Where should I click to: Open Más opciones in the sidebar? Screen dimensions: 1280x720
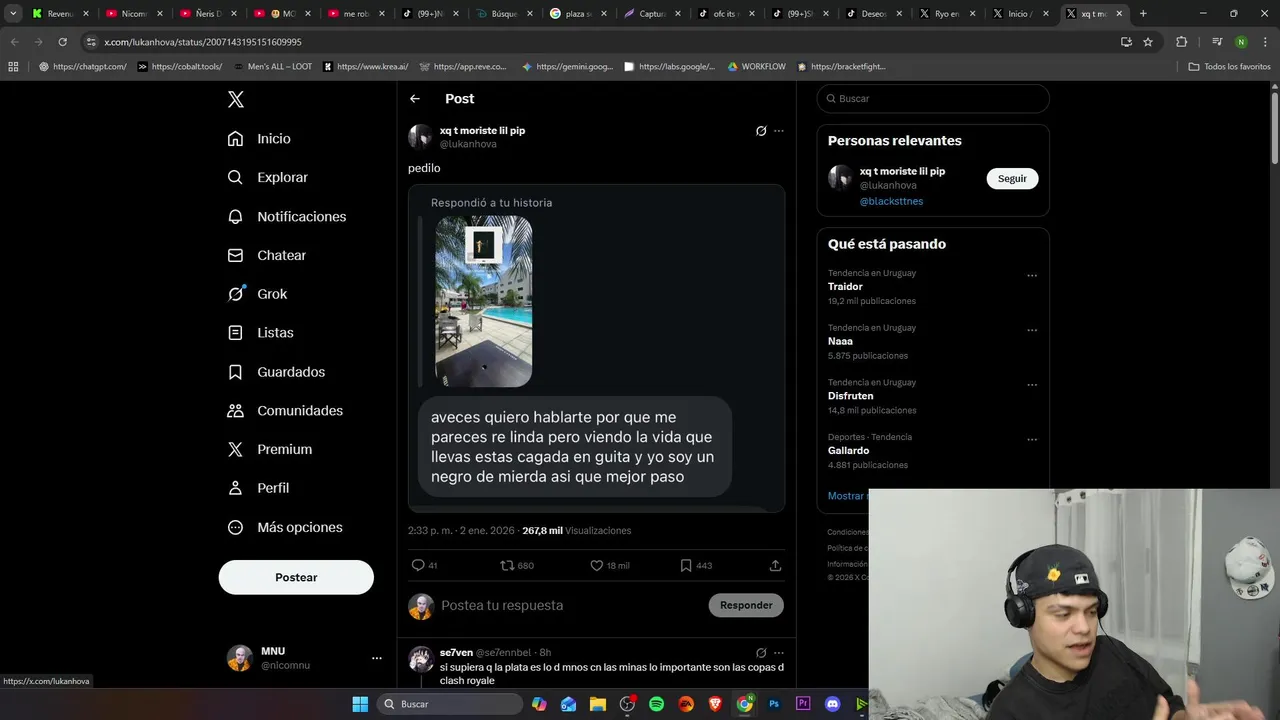pyautogui.click(x=285, y=527)
